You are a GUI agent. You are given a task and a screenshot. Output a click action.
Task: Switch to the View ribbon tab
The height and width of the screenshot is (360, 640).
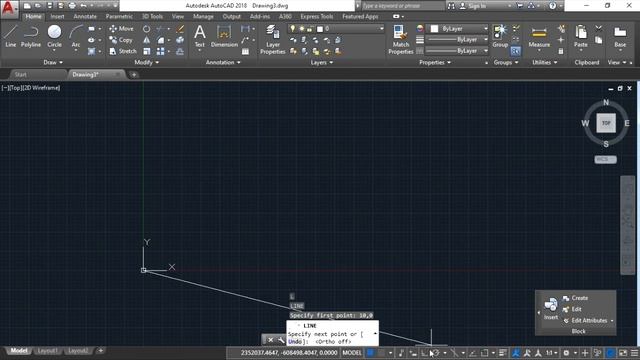[x=178, y=16]
